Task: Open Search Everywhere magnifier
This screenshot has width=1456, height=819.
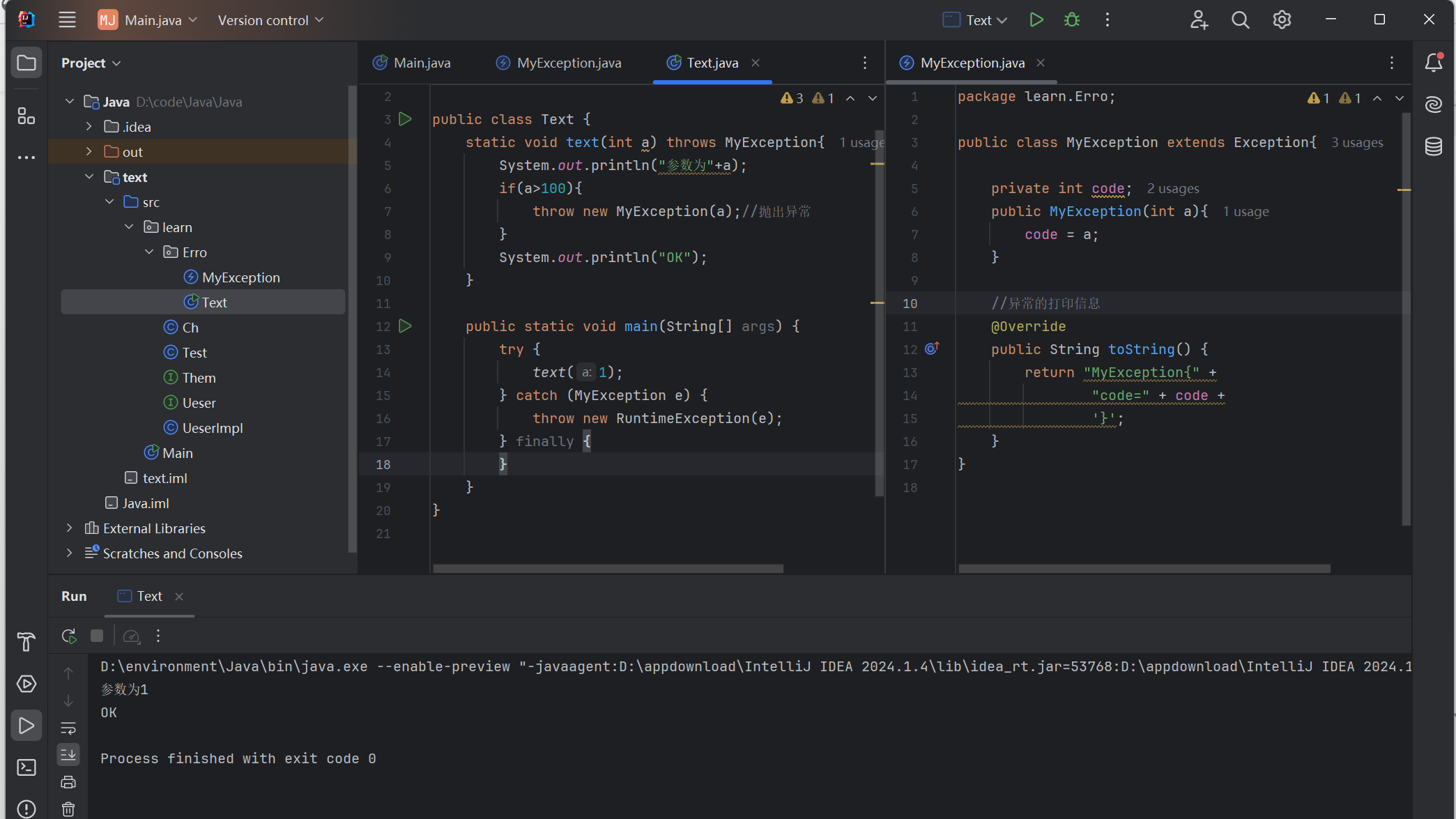Action: [x=1240, y=20]
